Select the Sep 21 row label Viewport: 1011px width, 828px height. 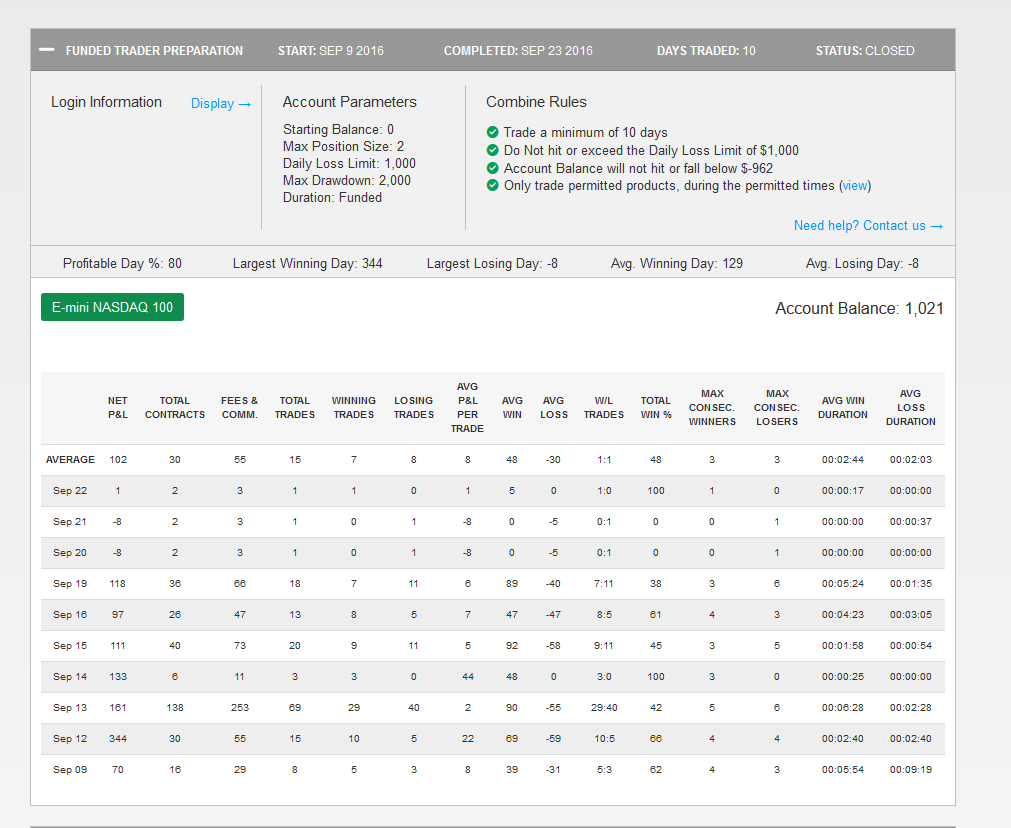coord(70,522)
